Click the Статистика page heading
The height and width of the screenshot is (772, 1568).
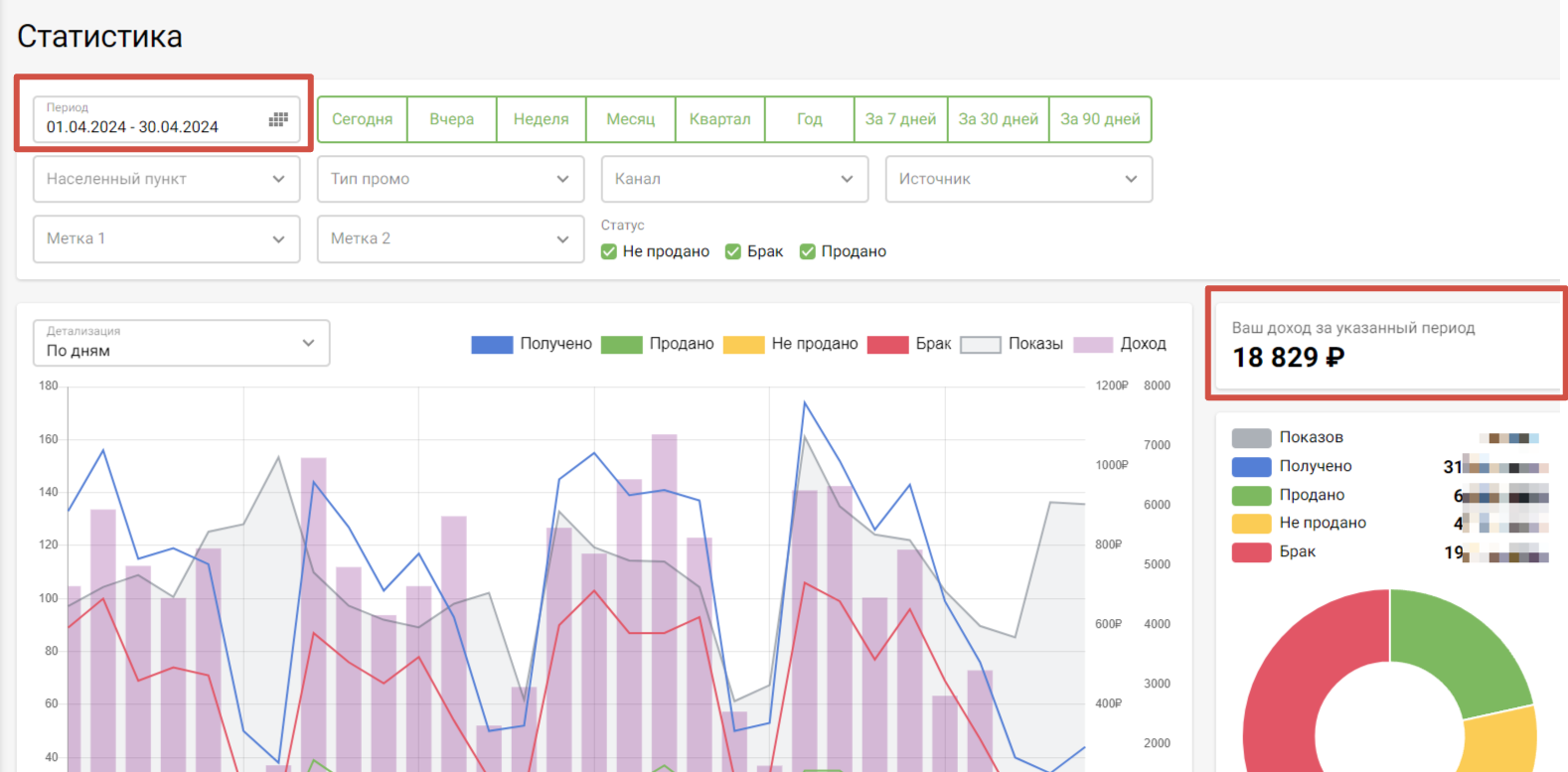(x=99, y=37)
